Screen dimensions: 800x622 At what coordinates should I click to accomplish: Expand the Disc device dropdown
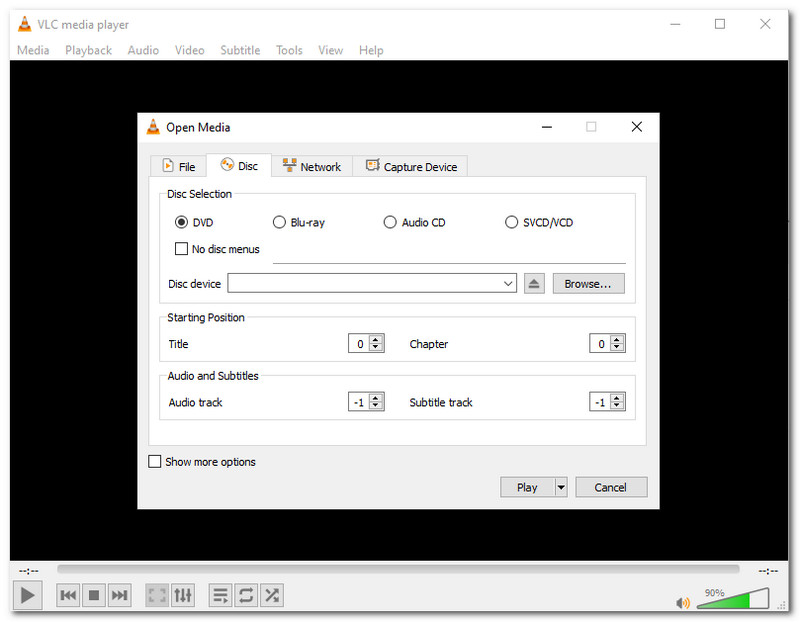(x=509, y=284)
